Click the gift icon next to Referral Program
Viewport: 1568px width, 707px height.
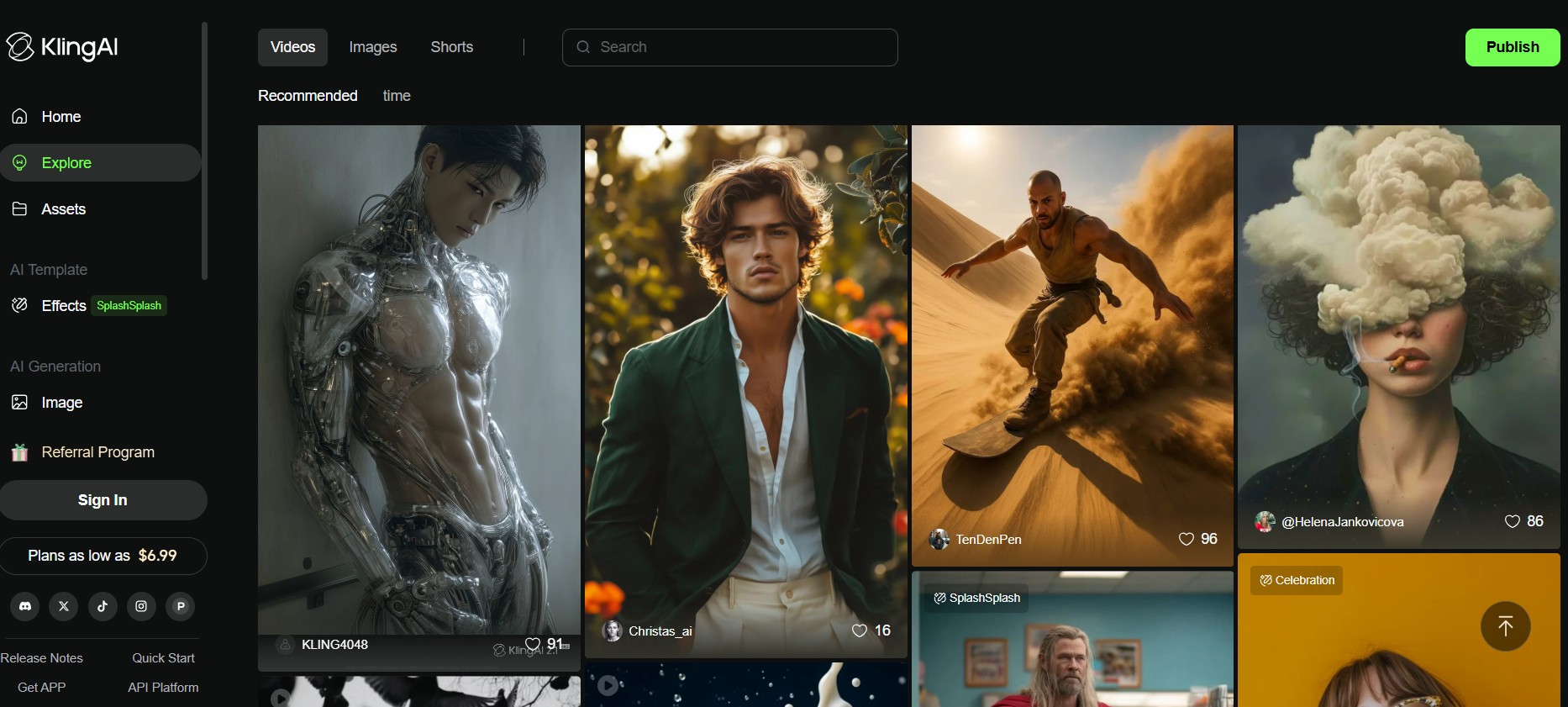tap(20, 452)
